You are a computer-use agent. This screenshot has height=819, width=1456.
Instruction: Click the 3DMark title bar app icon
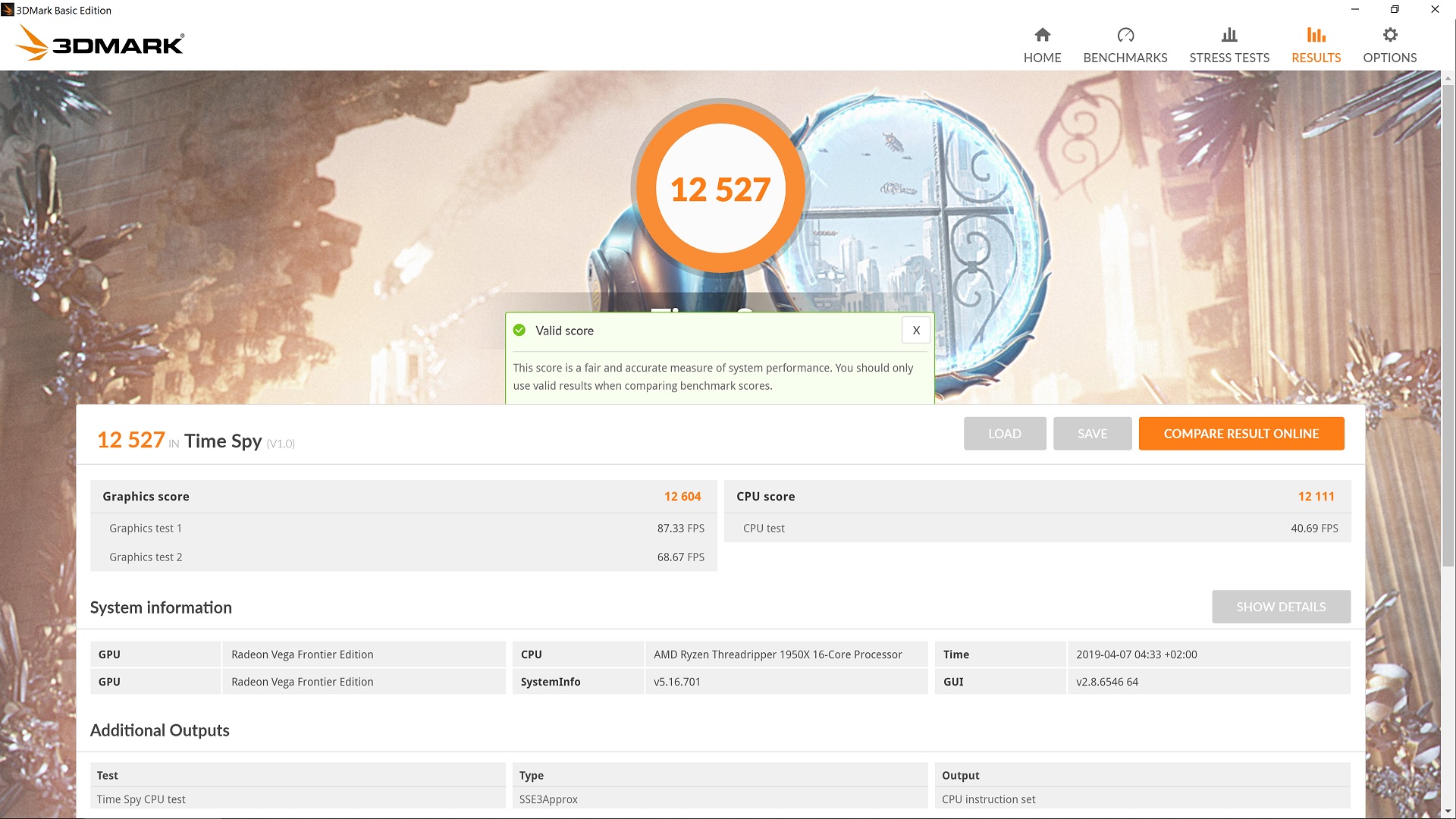click(x=8, y=10)
